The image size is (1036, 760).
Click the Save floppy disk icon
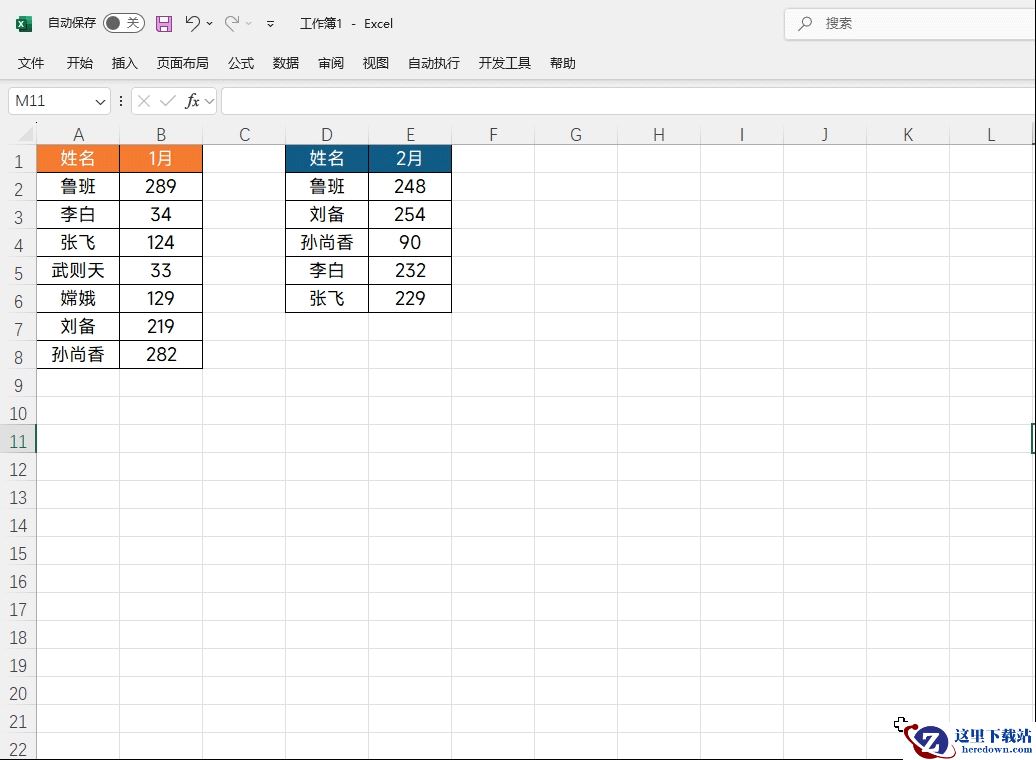pos(164,24)
